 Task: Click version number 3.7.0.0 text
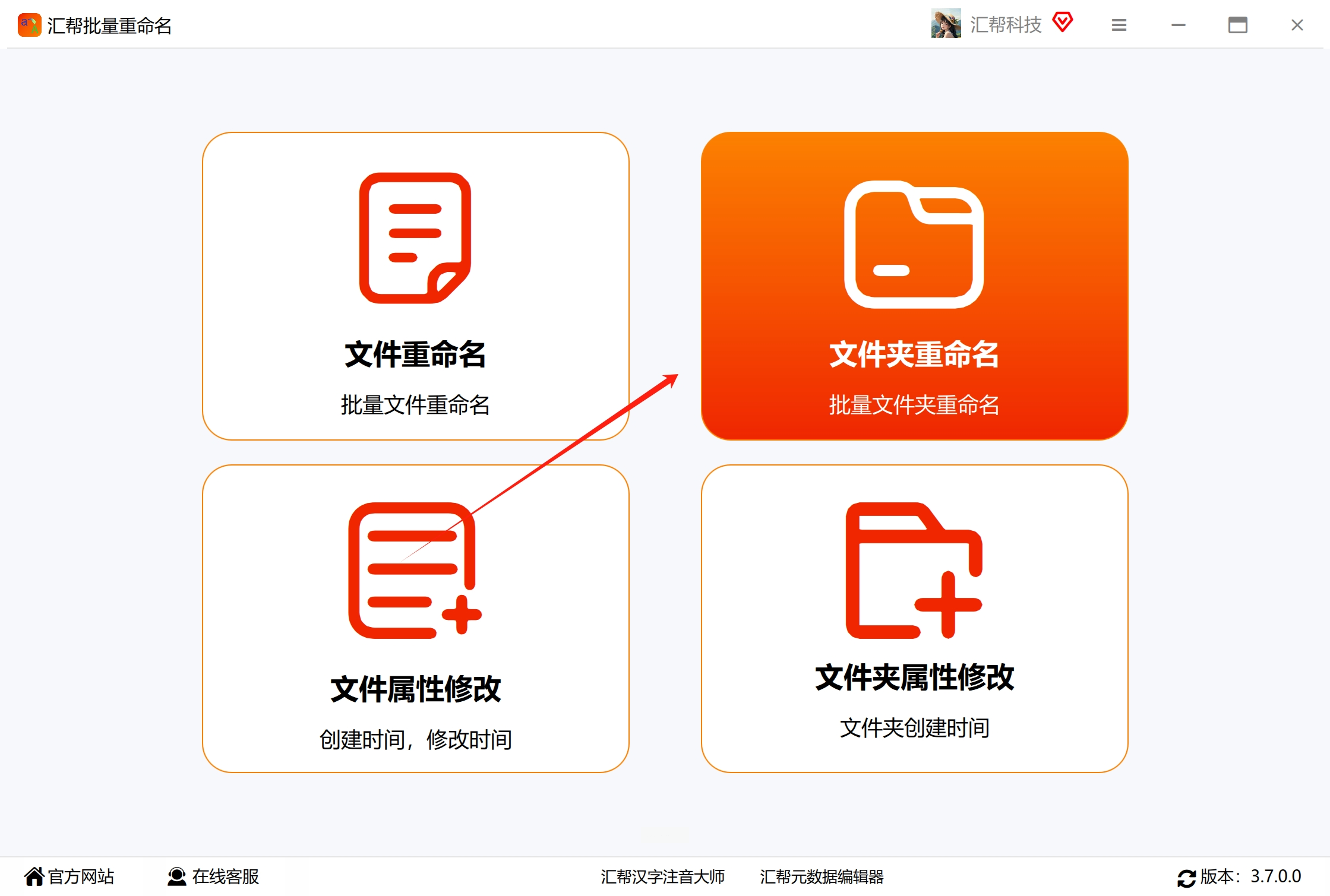(x=1275, y=876)
